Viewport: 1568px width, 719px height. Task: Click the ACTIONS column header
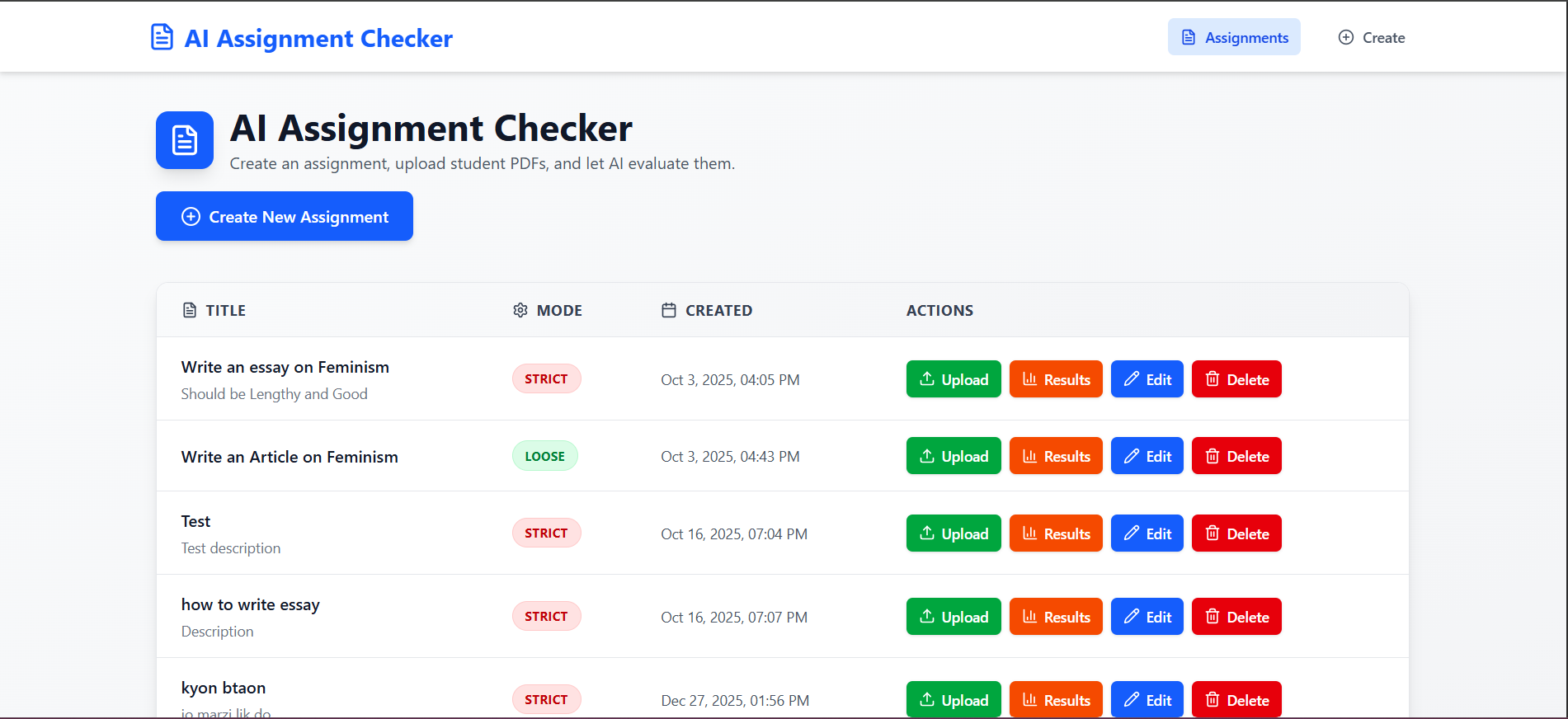pyautogui.click(x=939, y=310)
